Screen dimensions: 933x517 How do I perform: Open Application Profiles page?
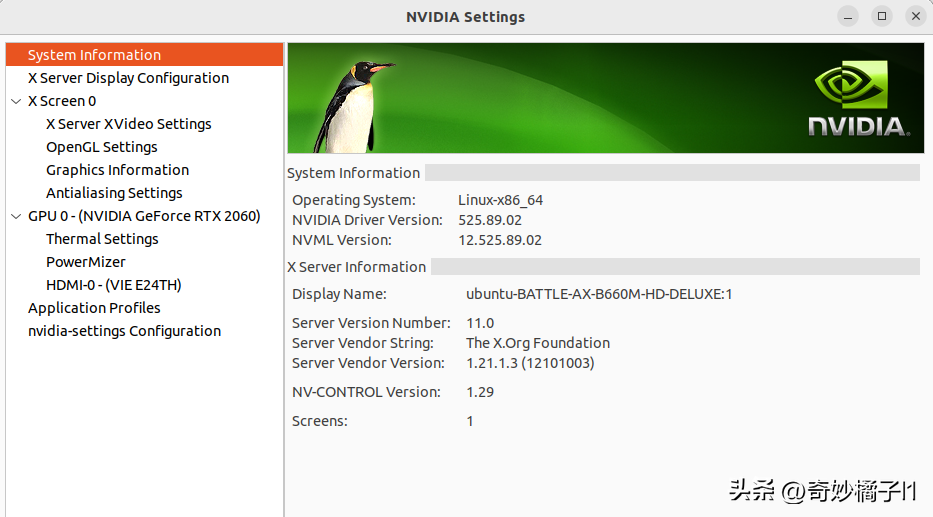94,308
